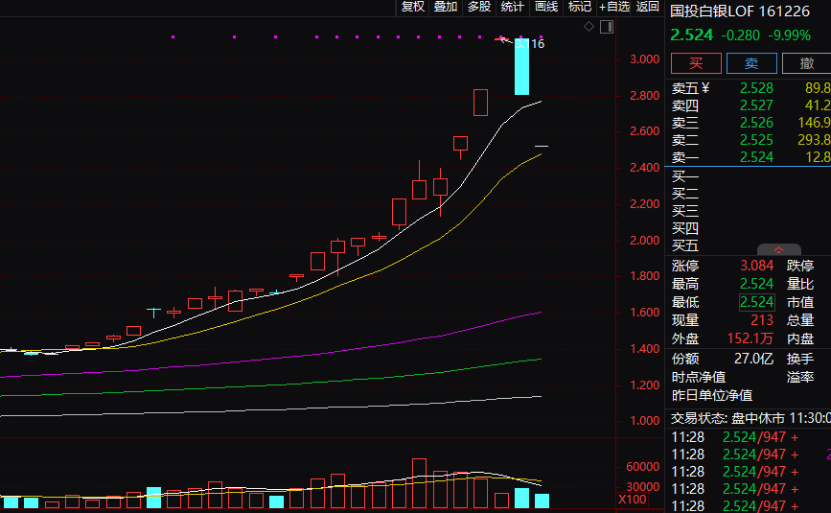831x513 pixels.
Task: Click the 跌停 label
Action: coord(800,266)
